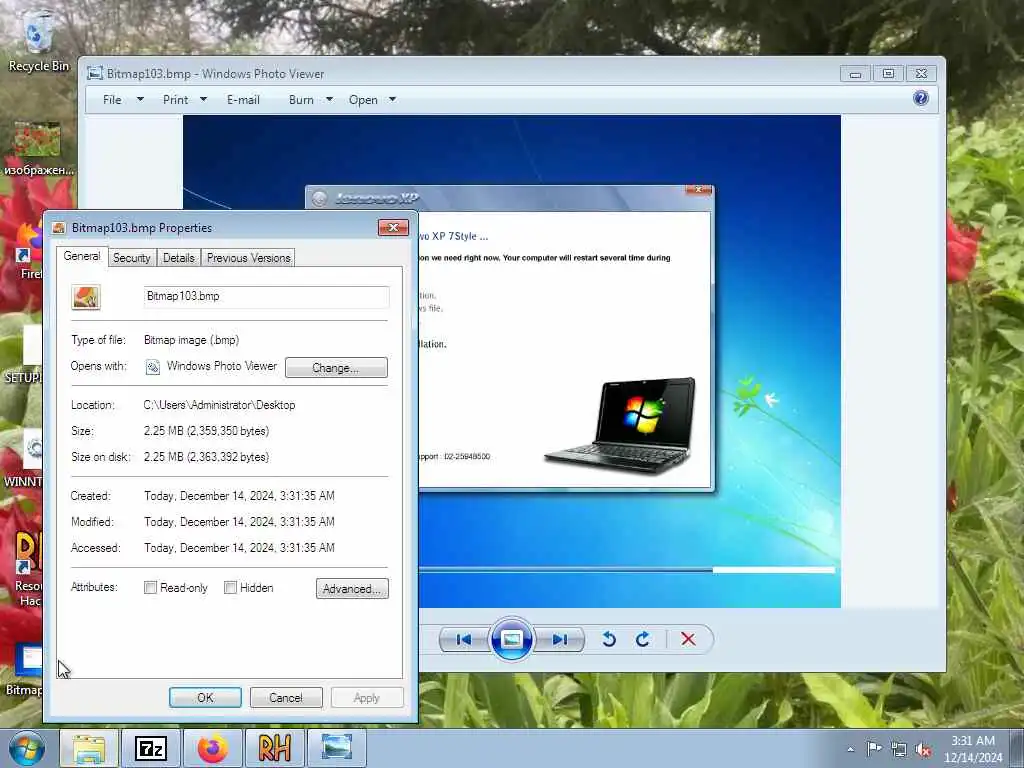Open Action Center flag icon
This screenshot has width=1024, height=768.
874,749
